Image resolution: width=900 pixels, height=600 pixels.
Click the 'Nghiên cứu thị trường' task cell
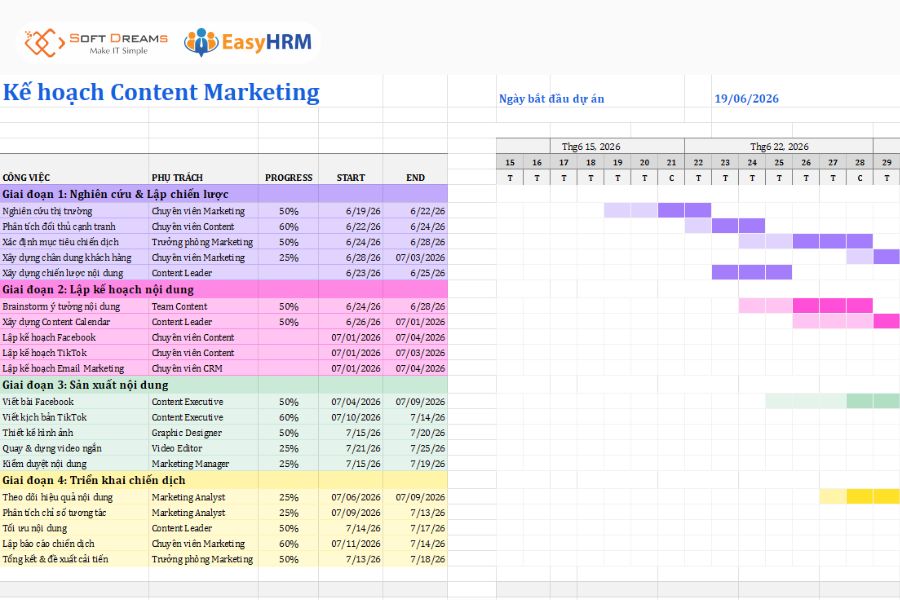click(74, 211)
